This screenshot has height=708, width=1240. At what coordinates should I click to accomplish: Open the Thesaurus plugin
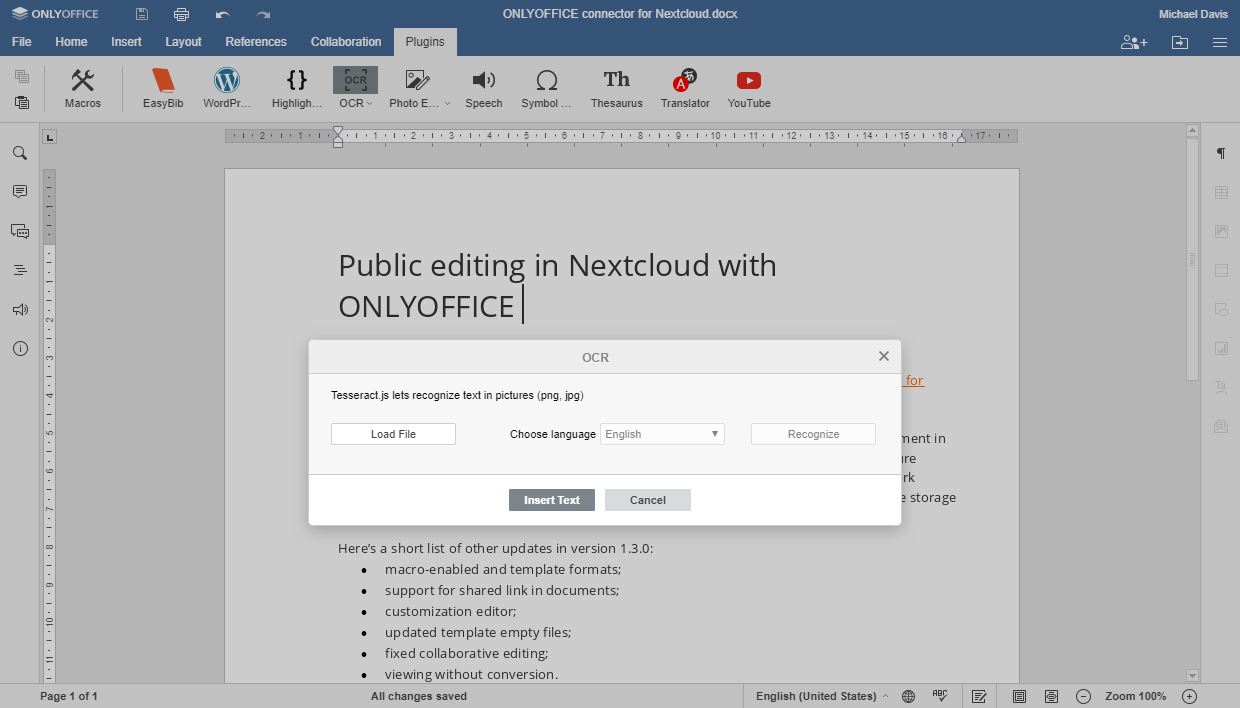pyautogui.click(x=616, y=89)
